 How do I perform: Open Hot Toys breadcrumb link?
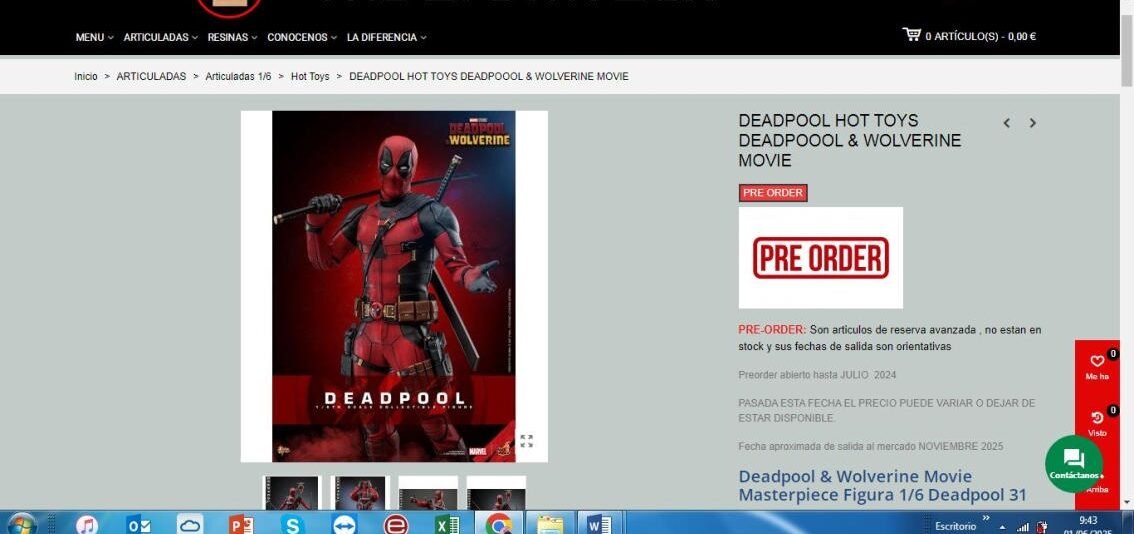coord(310,76)
